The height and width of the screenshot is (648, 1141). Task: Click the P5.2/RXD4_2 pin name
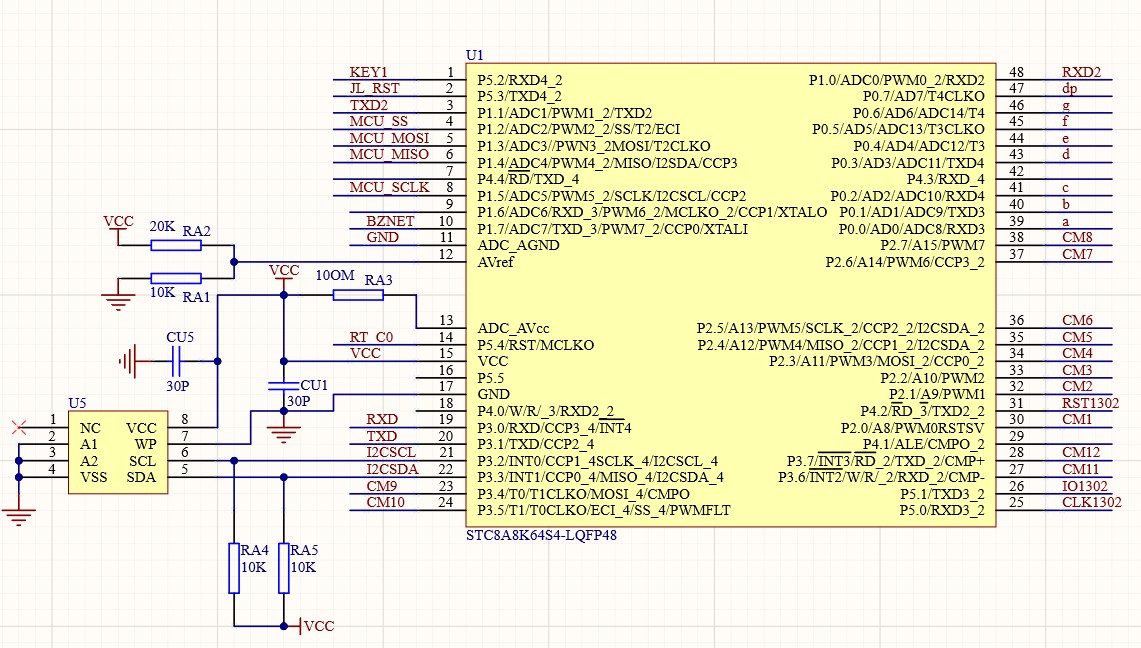520,80
